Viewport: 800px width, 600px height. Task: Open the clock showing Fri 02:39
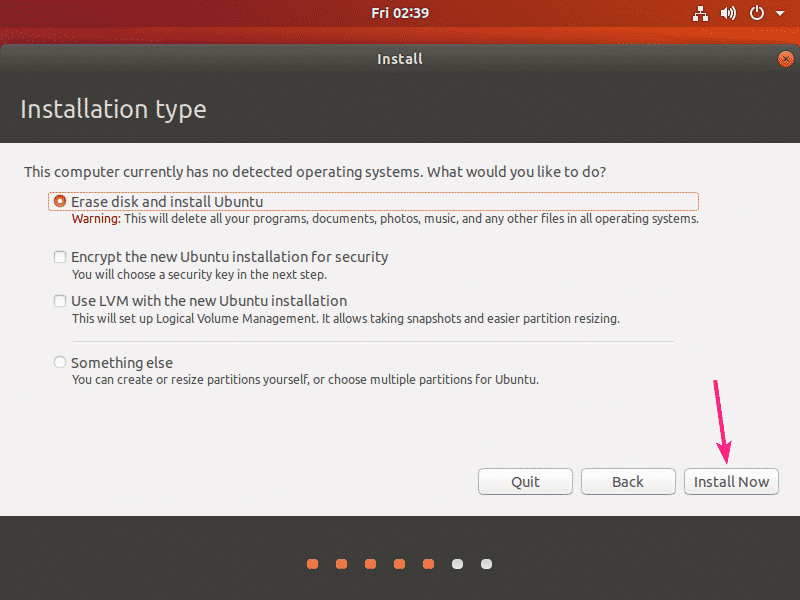click(399, 13)
